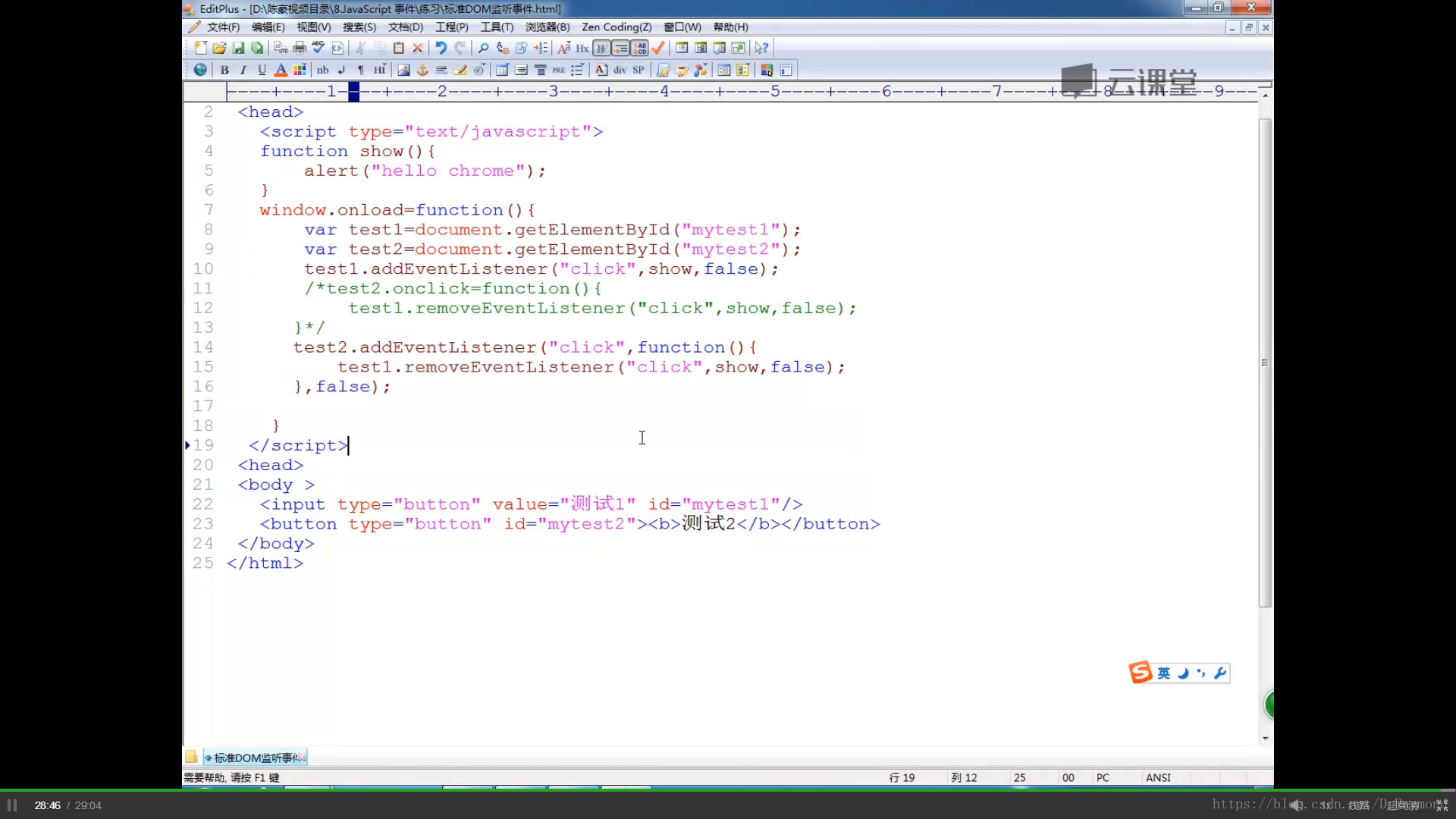
Task: Apply italic with the I icon
Action: 243,70
